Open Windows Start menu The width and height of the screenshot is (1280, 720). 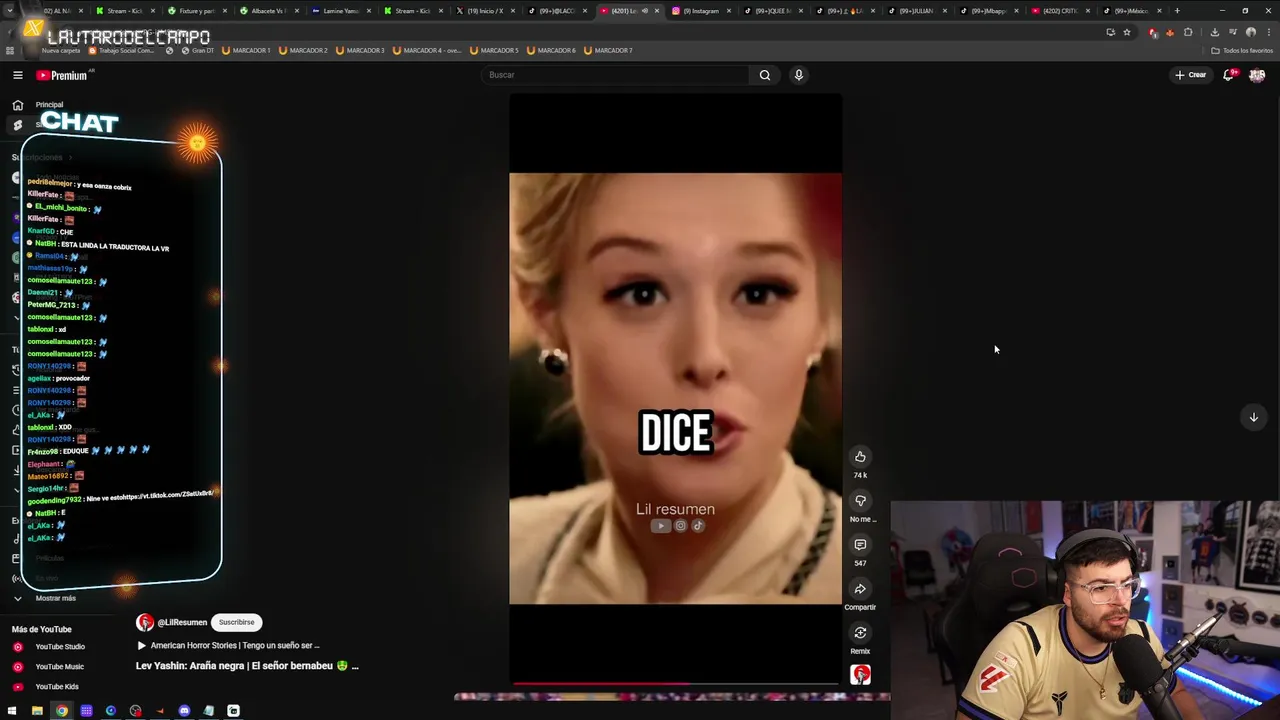point(12,711)
